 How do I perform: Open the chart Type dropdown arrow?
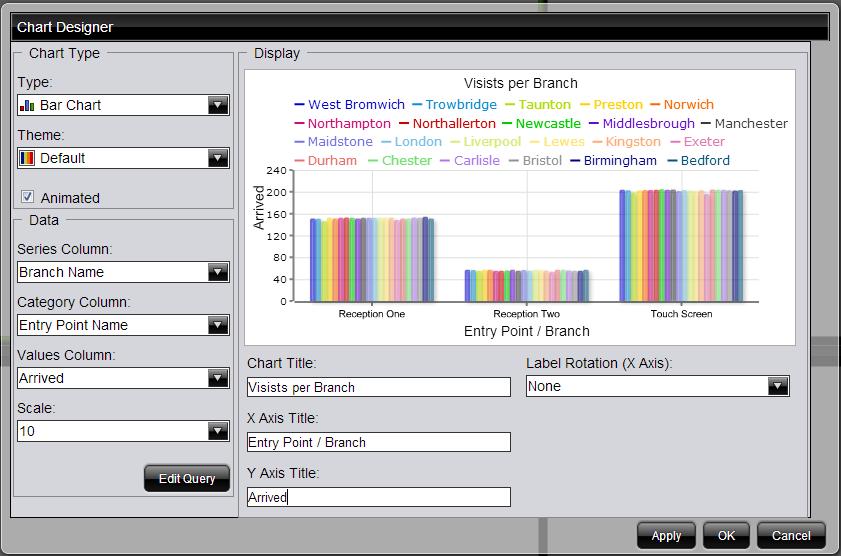218,105
